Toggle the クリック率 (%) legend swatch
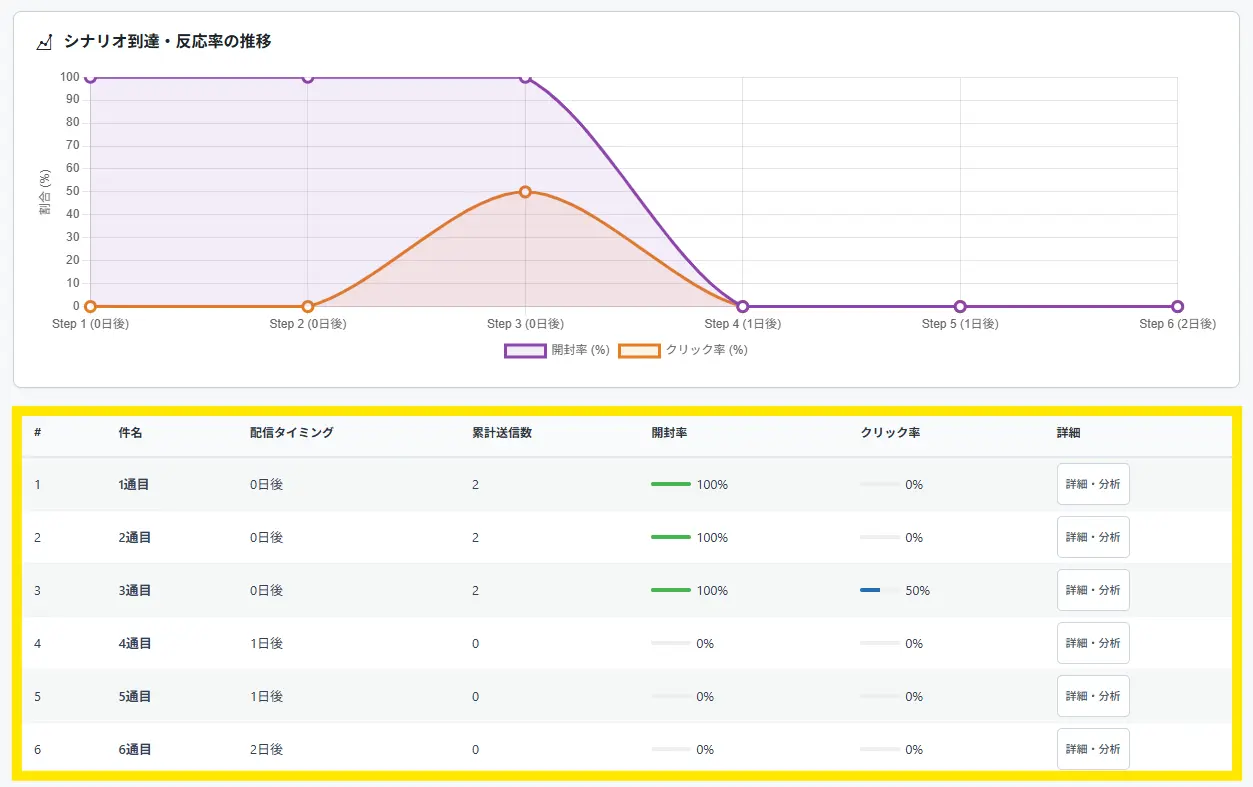This screenshot has width=1253, height=787. tap(639, 350)
